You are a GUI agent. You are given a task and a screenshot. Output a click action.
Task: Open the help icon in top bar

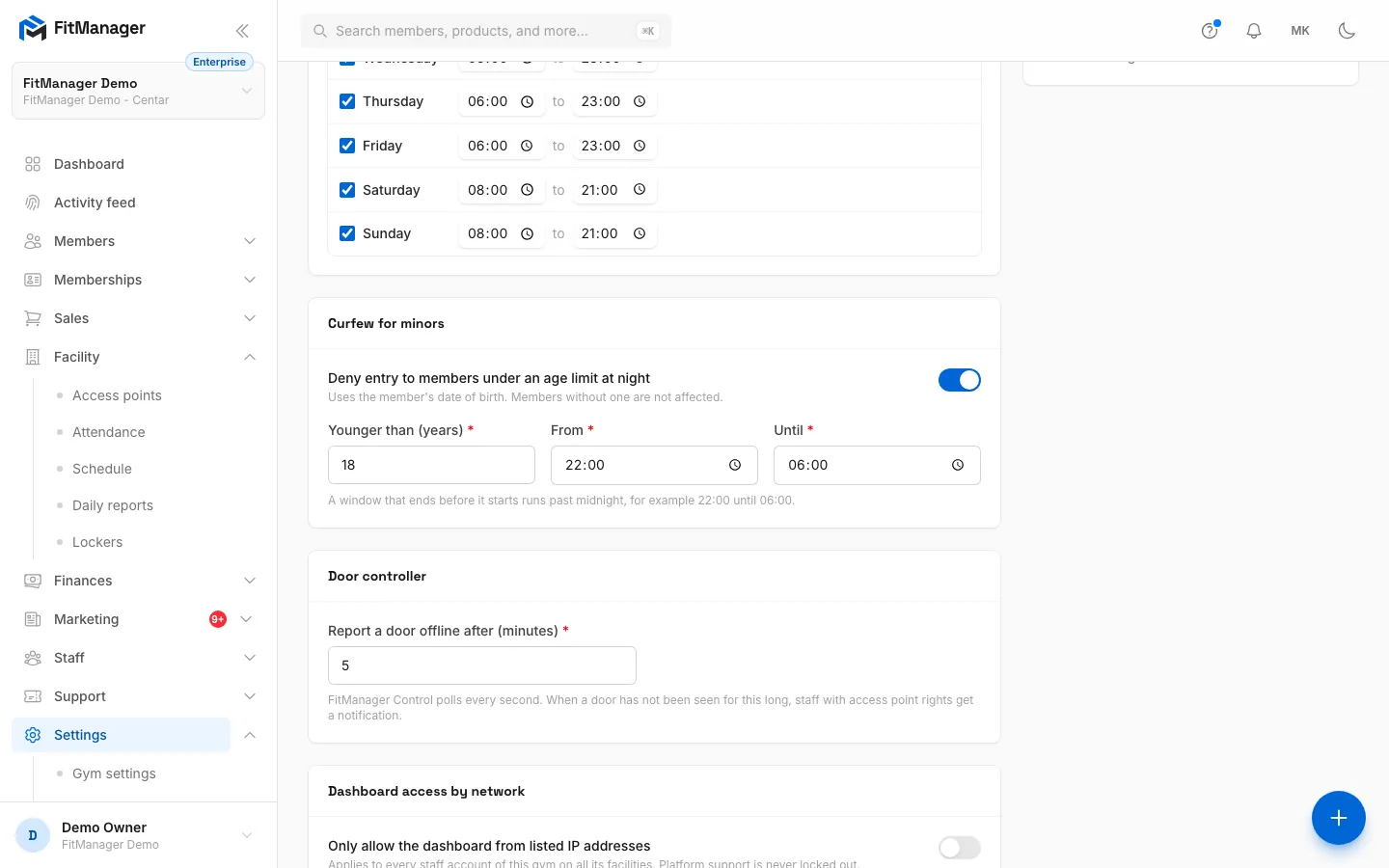1210,31
